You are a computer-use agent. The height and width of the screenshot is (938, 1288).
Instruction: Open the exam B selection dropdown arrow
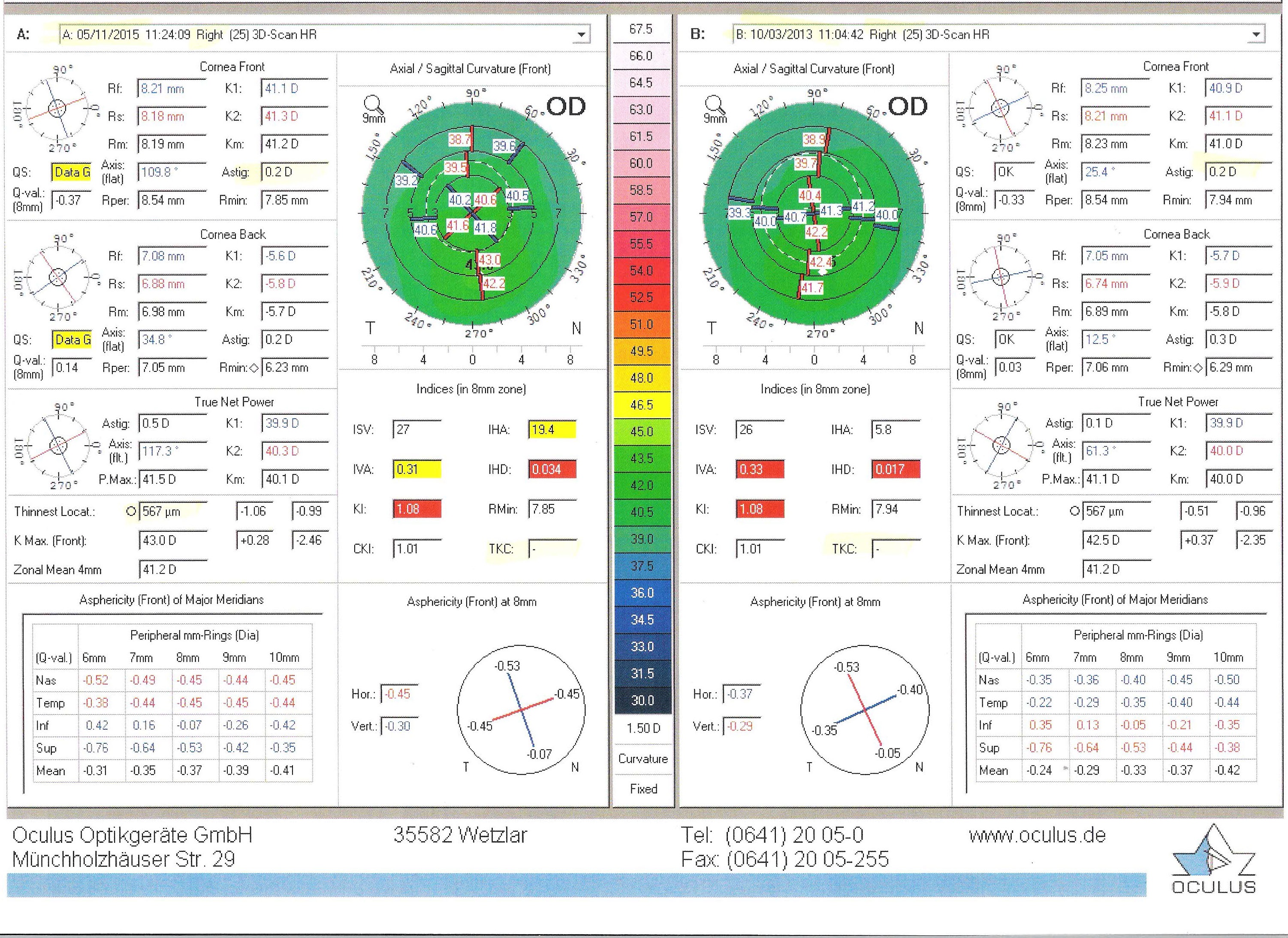[1256, 35]
